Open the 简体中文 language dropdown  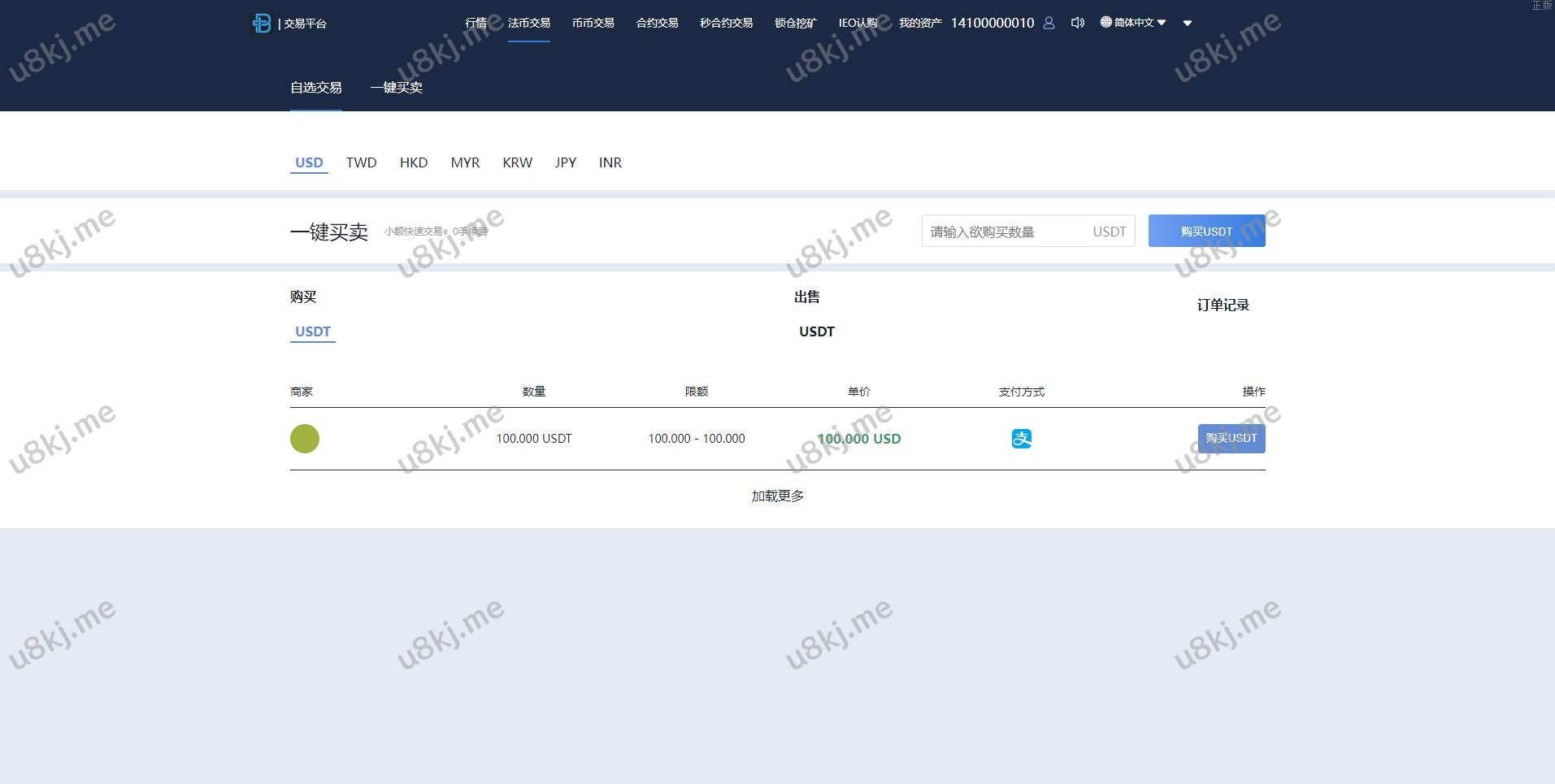[x=1133, y=23]
